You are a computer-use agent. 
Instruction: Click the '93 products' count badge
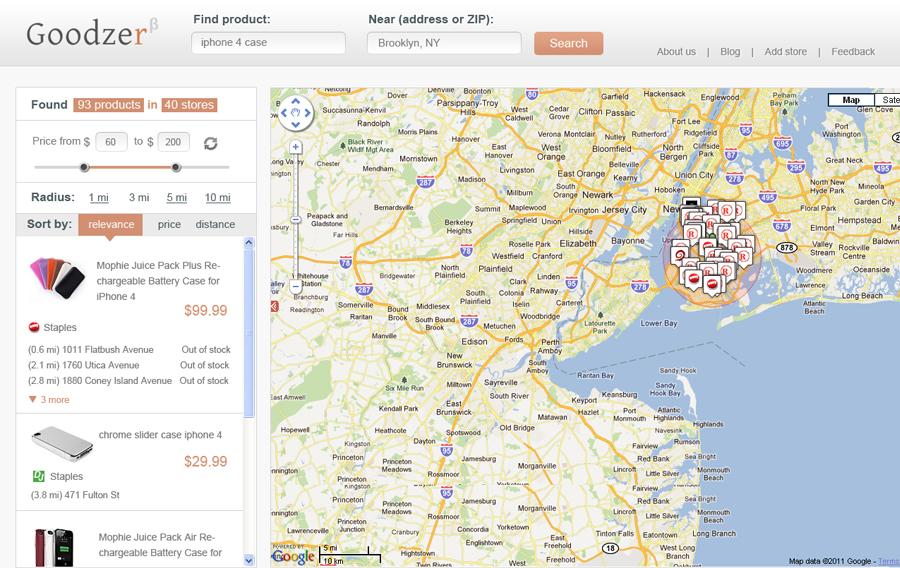click(x=108, y=105)
